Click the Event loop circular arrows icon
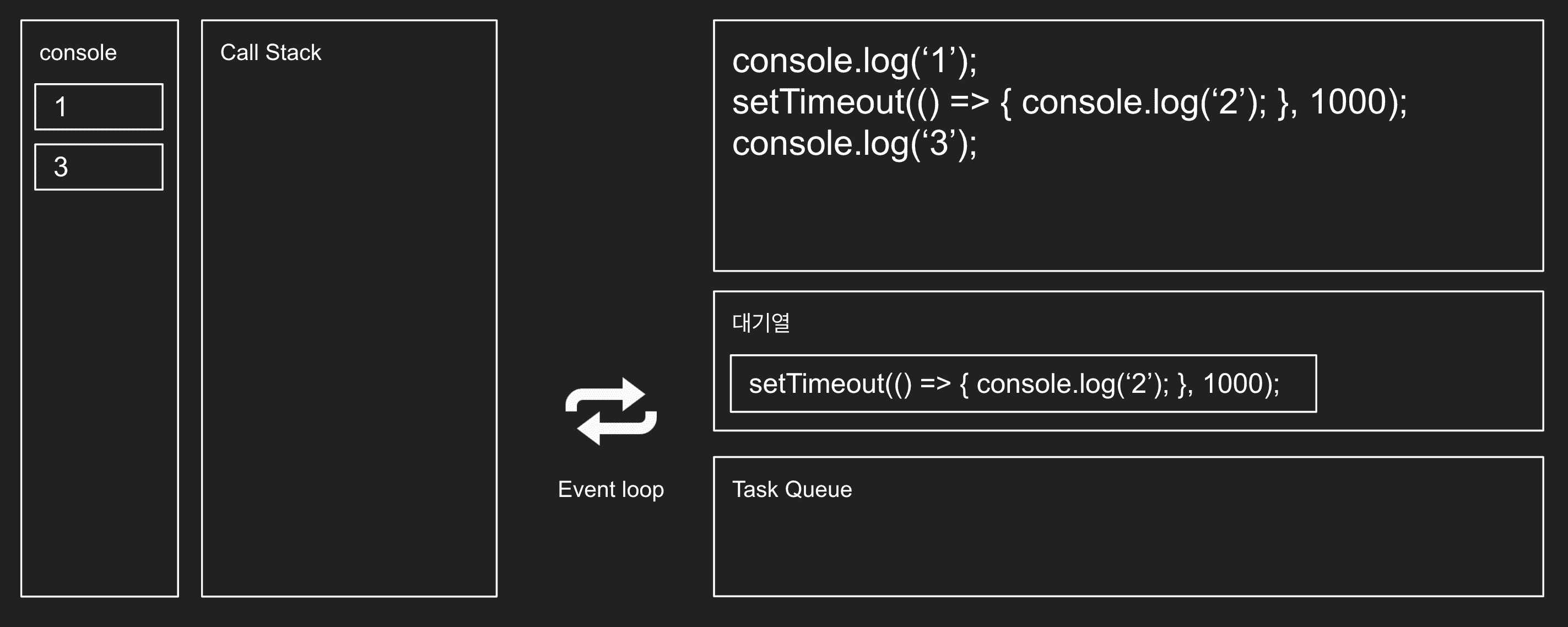The image size is (1568, 627). click(x=610, y=411)
